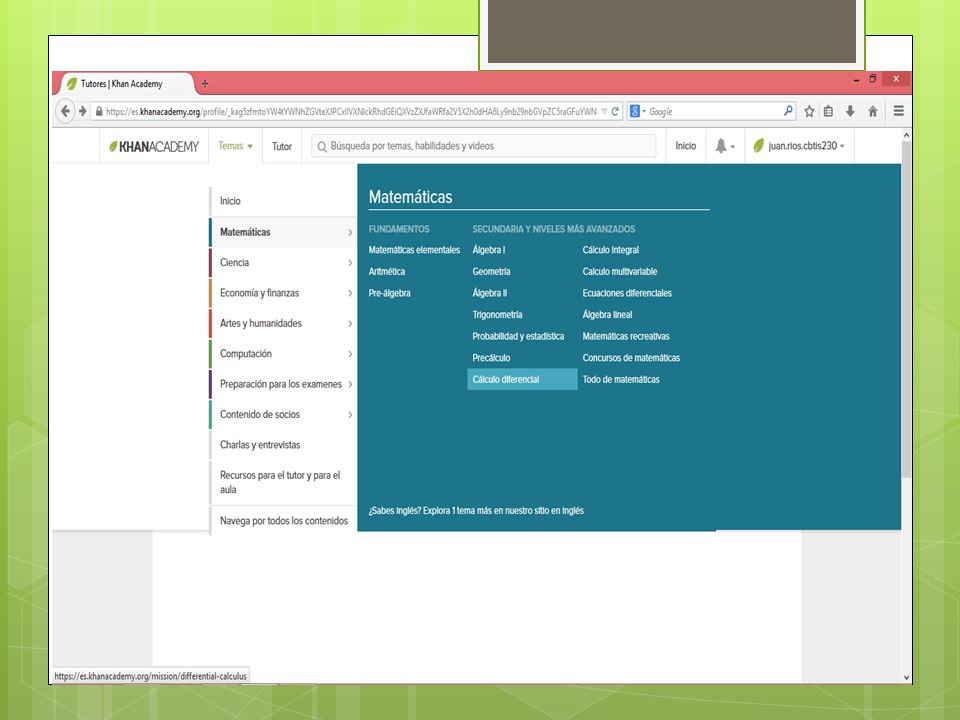Click the browser forward arrow button
Image resolution: width=960 pixels, height=720 pixels.
pyautogui.click(x=83, y=111)
